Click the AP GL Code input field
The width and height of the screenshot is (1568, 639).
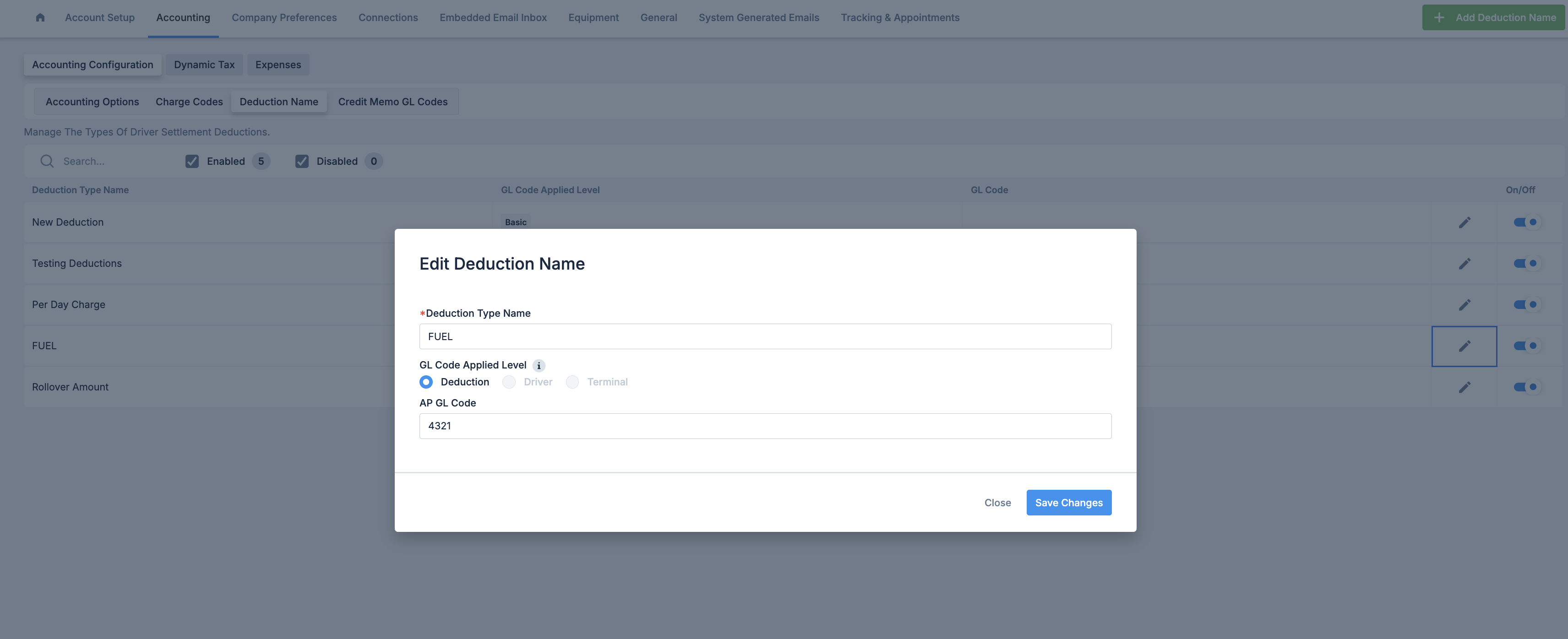pyautogui.click(x=764, y=426)
